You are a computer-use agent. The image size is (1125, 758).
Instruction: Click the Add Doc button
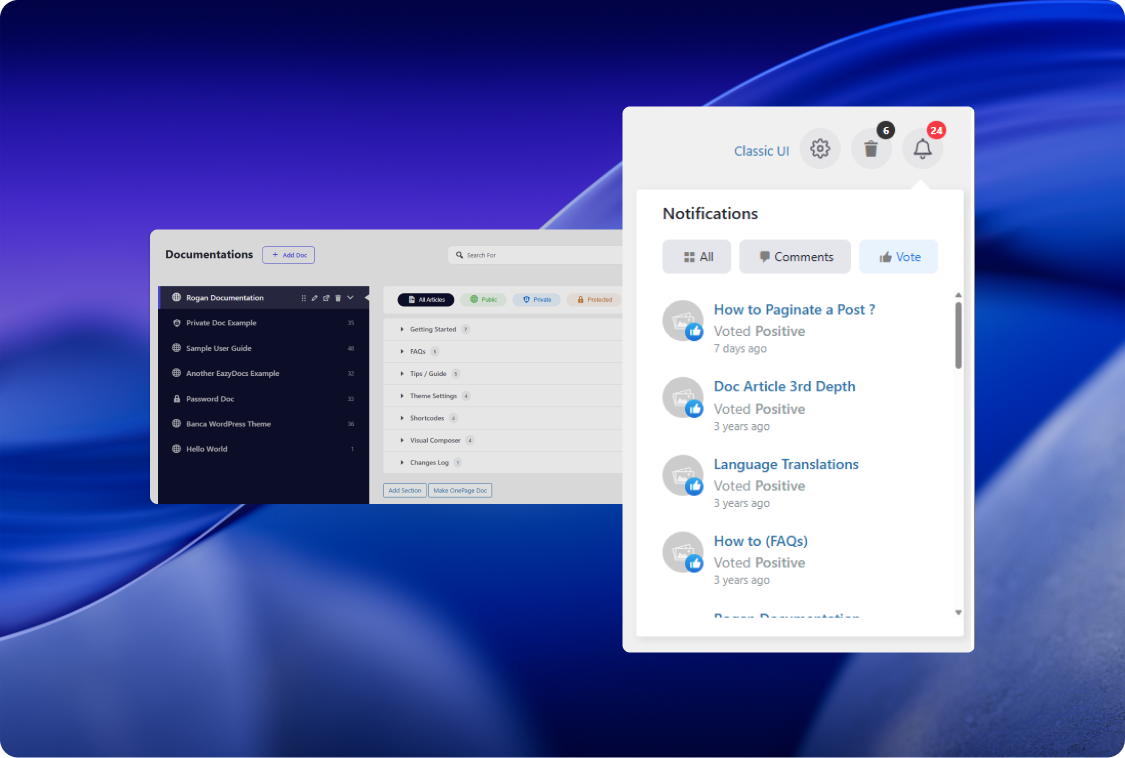288,255
